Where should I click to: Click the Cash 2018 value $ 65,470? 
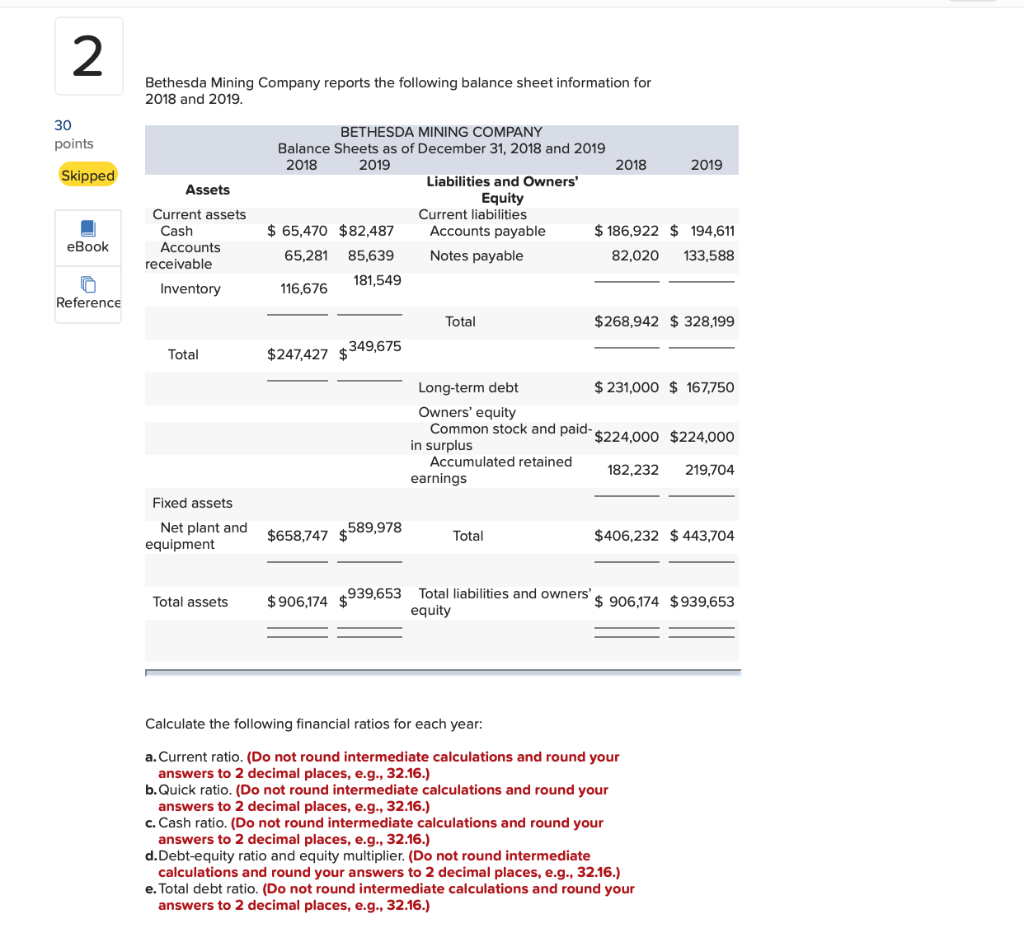coord(297,231)
